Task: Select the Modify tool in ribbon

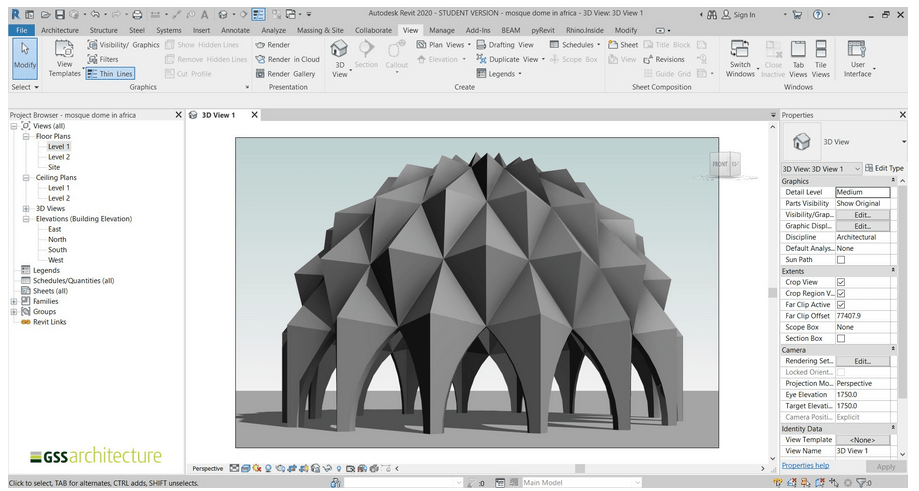Action: pos(24,56)
